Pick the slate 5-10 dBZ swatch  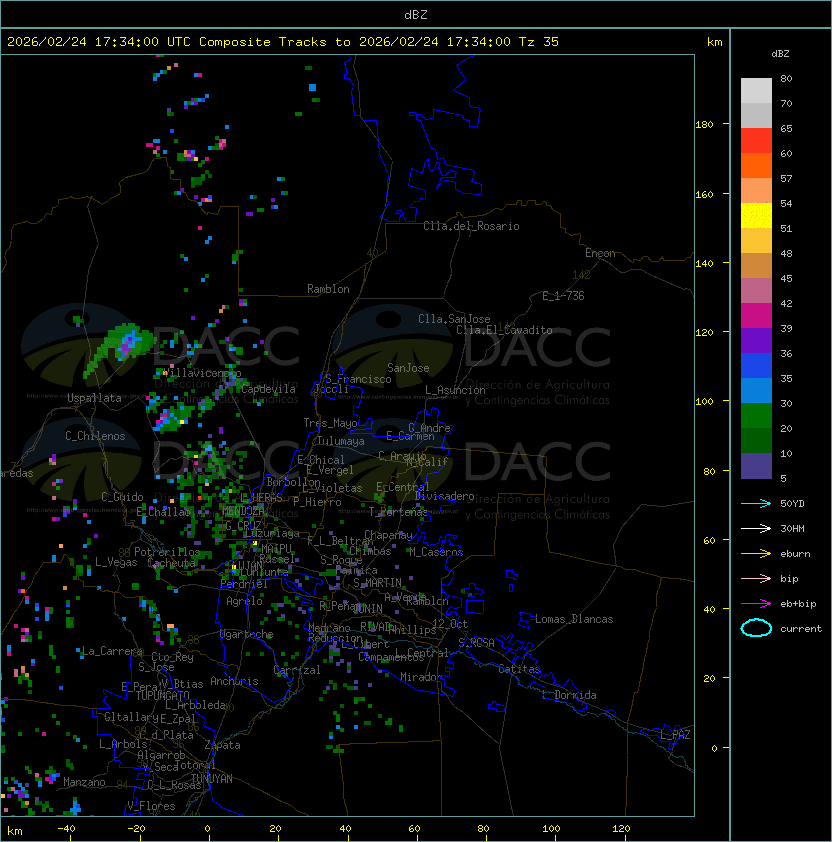(x=756, y=466)
